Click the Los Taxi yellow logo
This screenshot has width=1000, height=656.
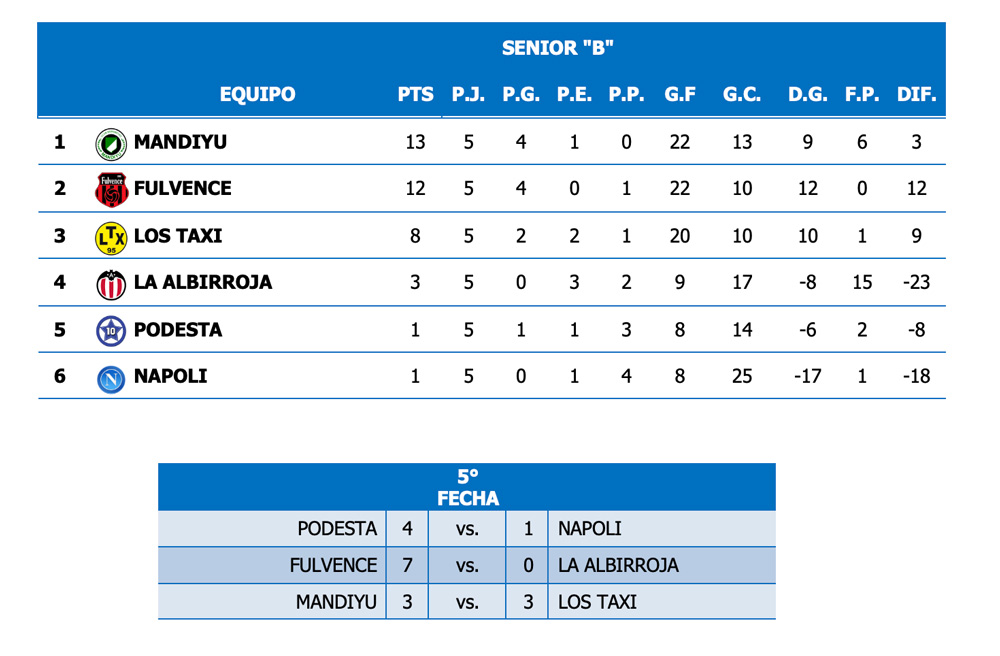[110, 237]
